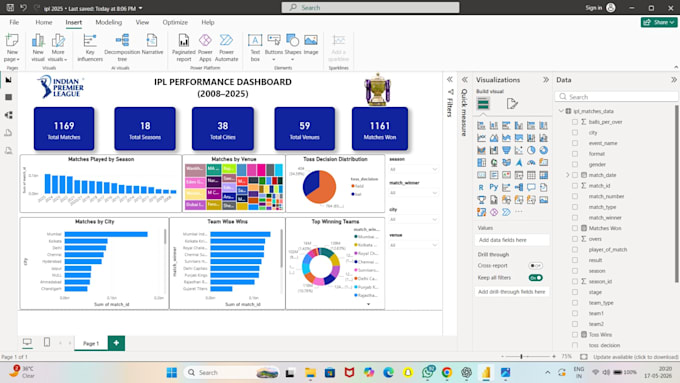Switch to Report view in left sidebar

[8, 80]
